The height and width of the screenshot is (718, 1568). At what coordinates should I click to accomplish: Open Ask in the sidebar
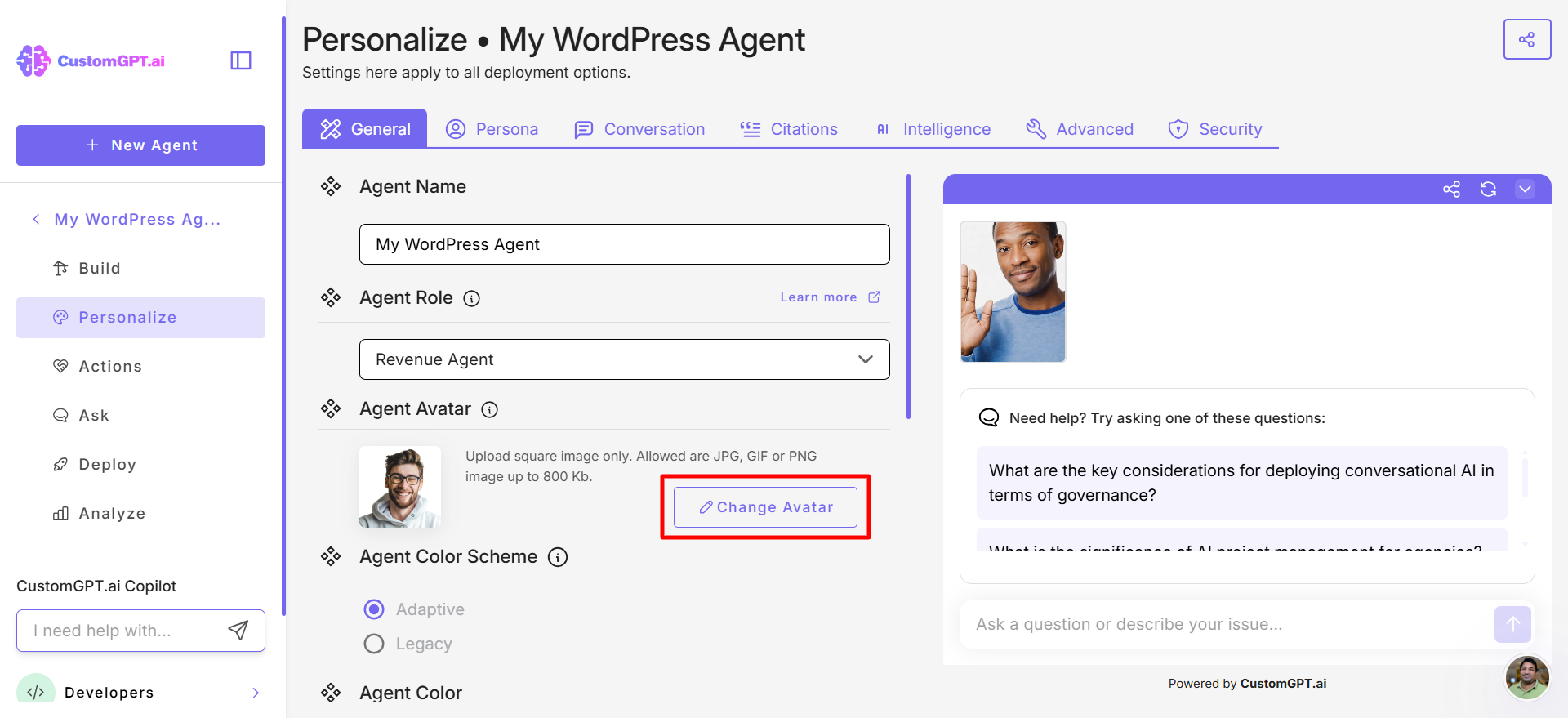pyautogui.click(x=140, y=416)
